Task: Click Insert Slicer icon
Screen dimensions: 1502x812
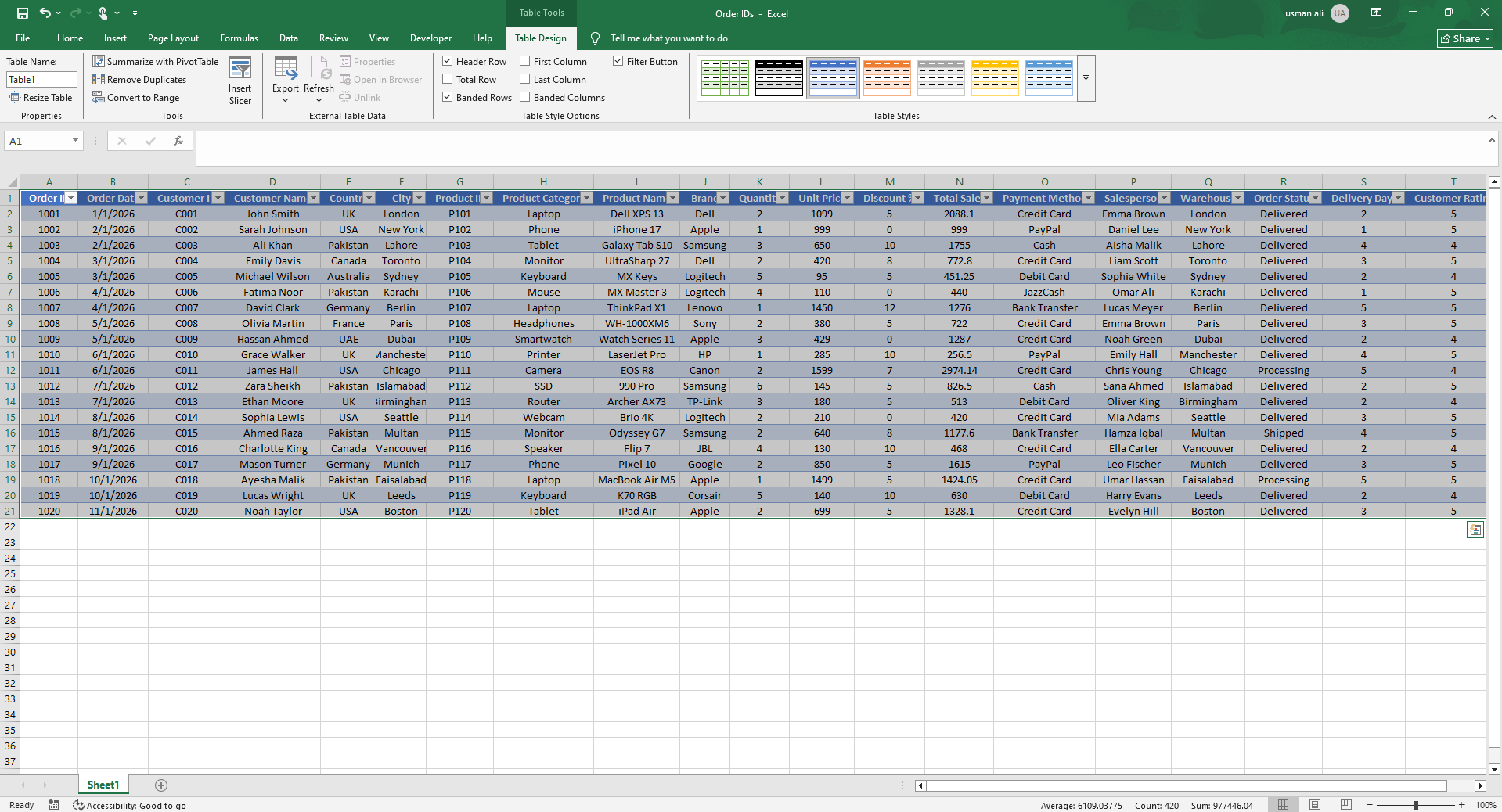Action: [240, 68]
